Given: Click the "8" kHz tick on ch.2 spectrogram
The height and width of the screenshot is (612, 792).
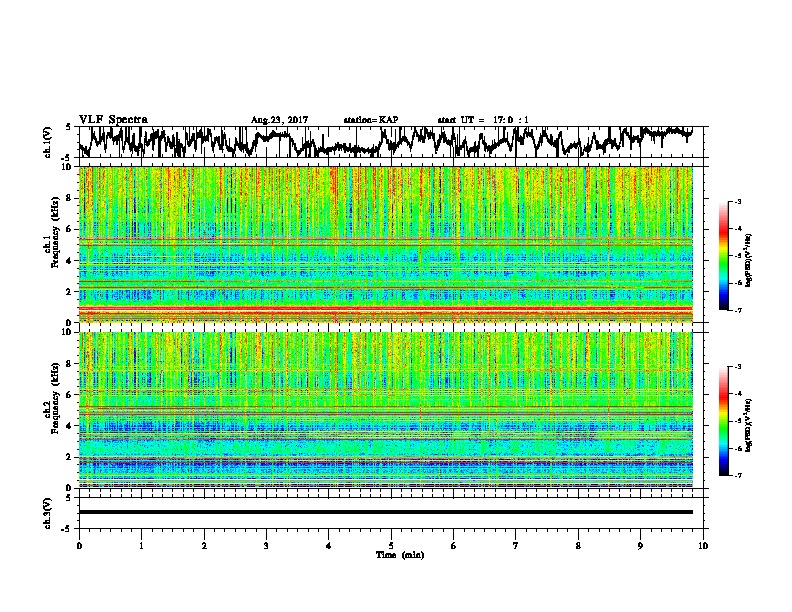Looking at the screenshot, I should coord(70,364).
